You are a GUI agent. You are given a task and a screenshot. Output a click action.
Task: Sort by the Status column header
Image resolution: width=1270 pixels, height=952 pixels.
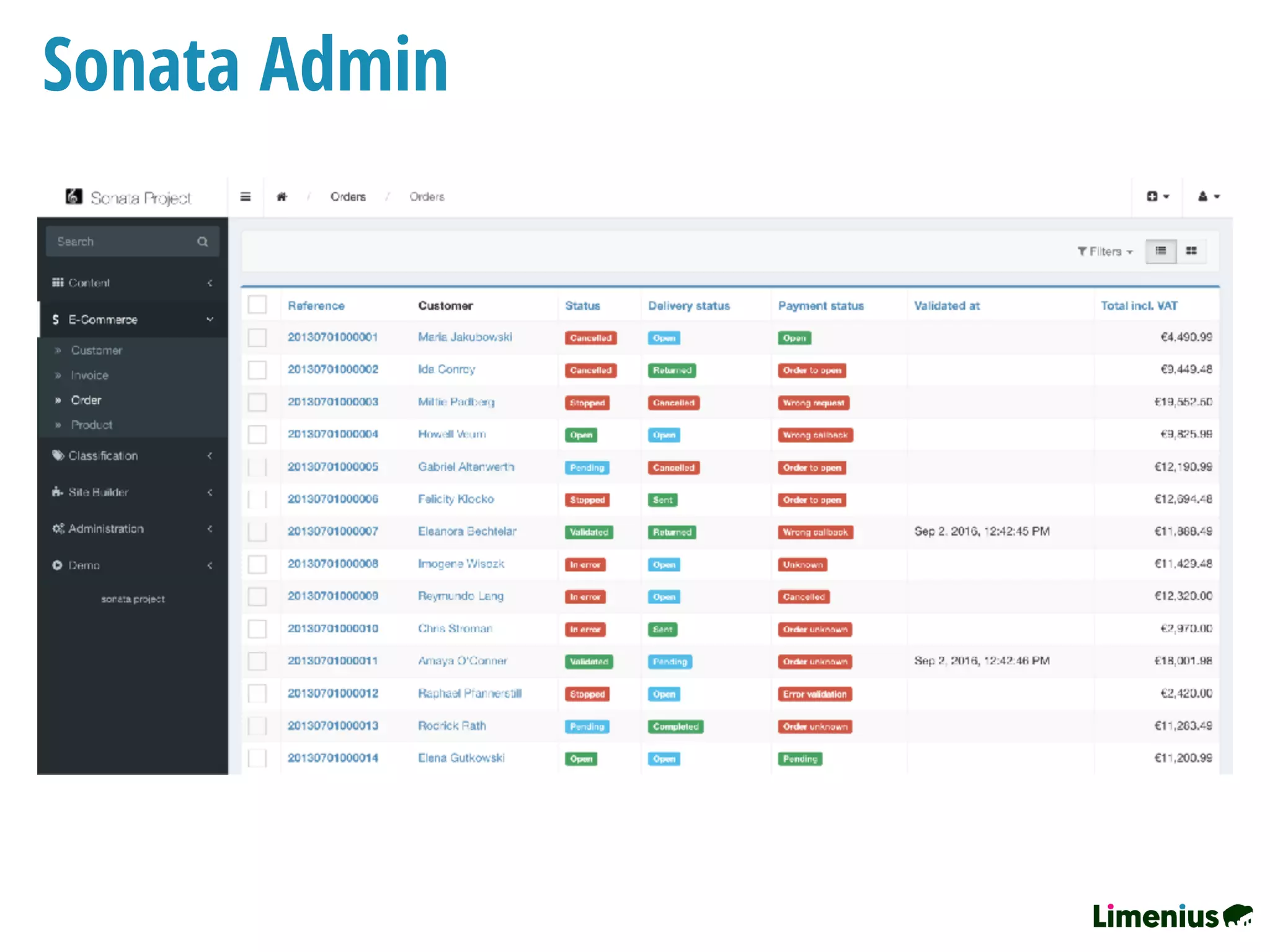582,306
